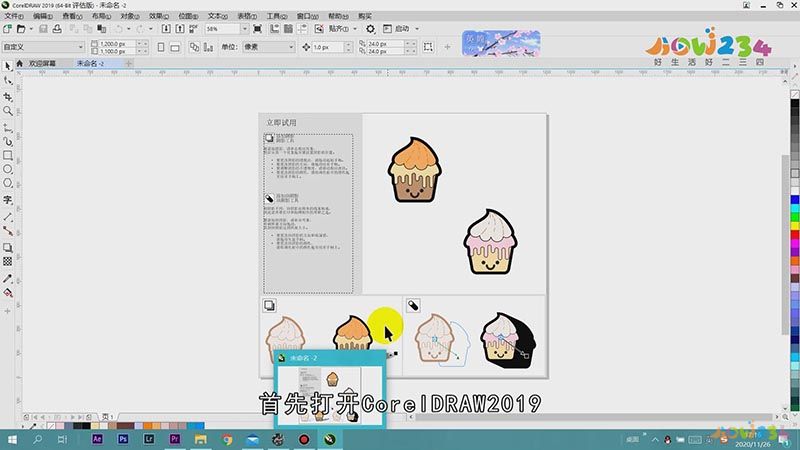The width and height of the screenshot is (800, 450).
Task: Click the Full-screen preview icon
Action: pos(258,29)
